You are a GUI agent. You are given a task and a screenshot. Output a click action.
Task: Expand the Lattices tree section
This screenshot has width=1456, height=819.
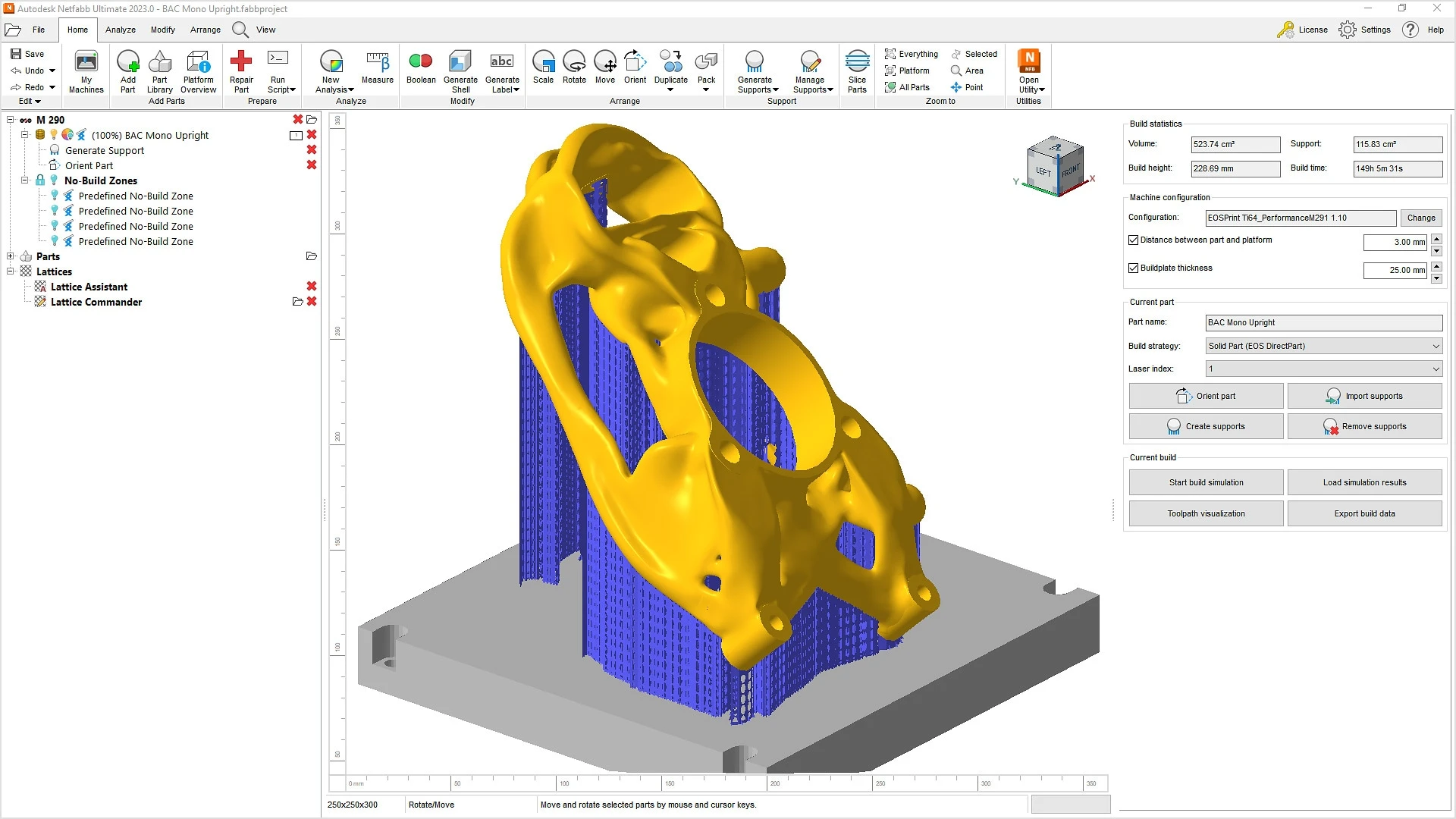pyautogui.click(x=11, y=271)
